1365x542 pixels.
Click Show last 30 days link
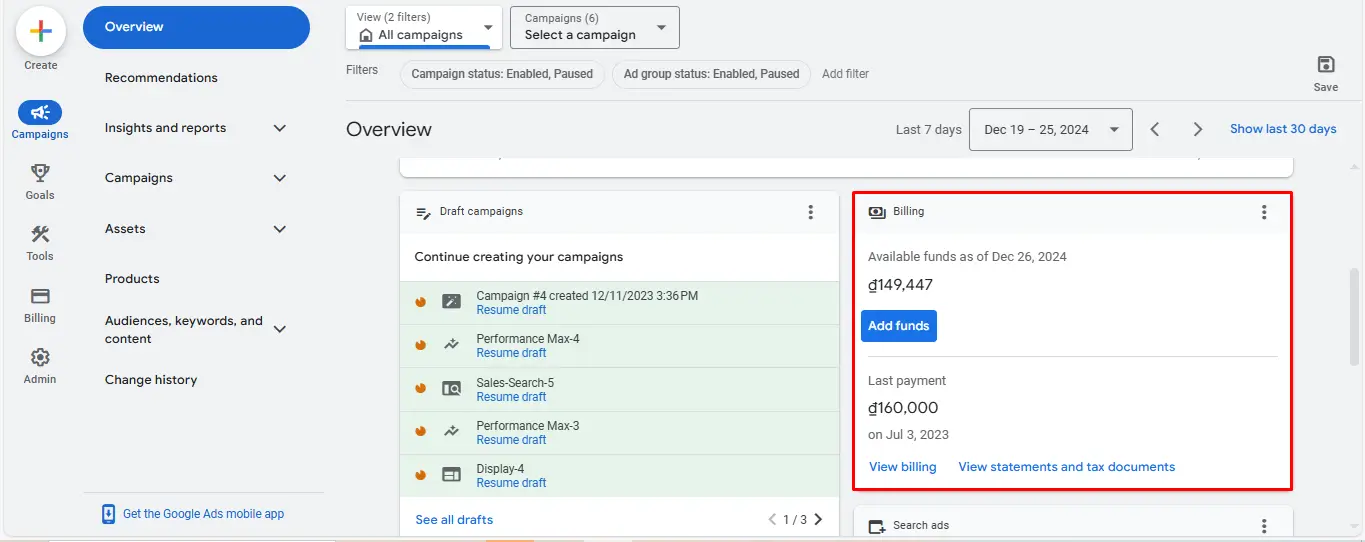click(1283, 129)
